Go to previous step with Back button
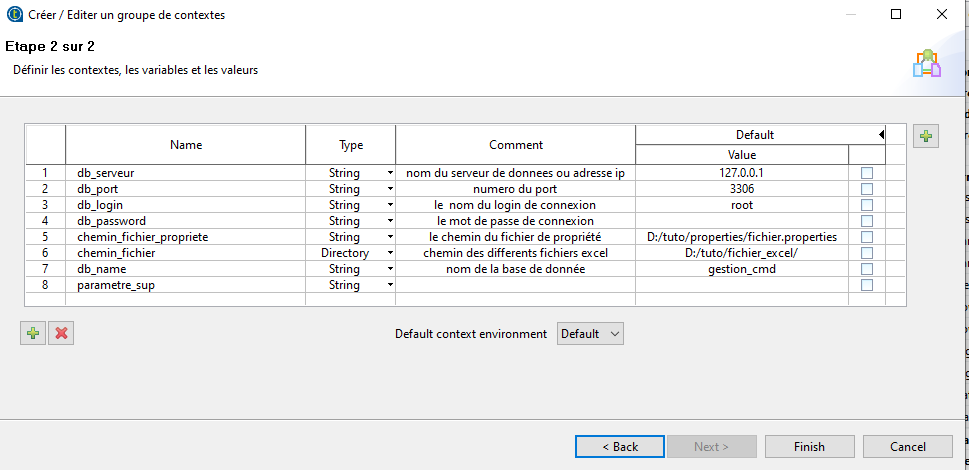Image resolution: width=969 pixels, height=470 pixels. click(x=620, y=447)
